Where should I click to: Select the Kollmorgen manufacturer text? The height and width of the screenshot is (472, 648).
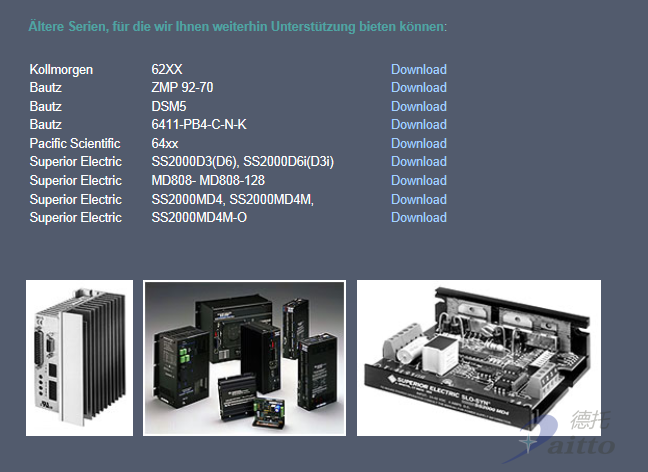click(x=61, y=70)
